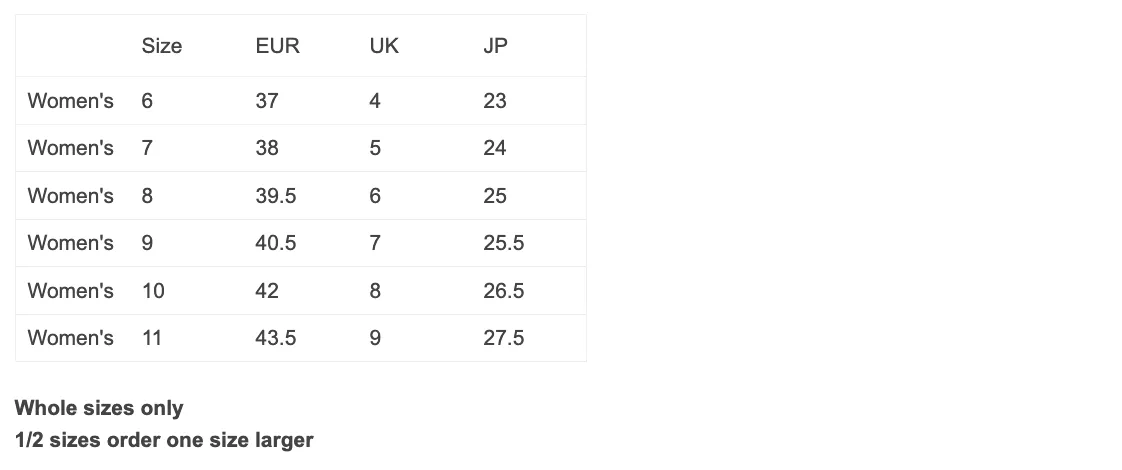
Task: Click the UK column header
Action: [x=384, y=46]
